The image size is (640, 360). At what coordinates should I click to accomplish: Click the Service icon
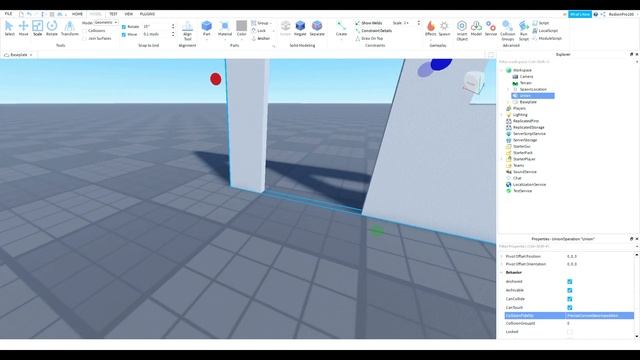(491, 29)
